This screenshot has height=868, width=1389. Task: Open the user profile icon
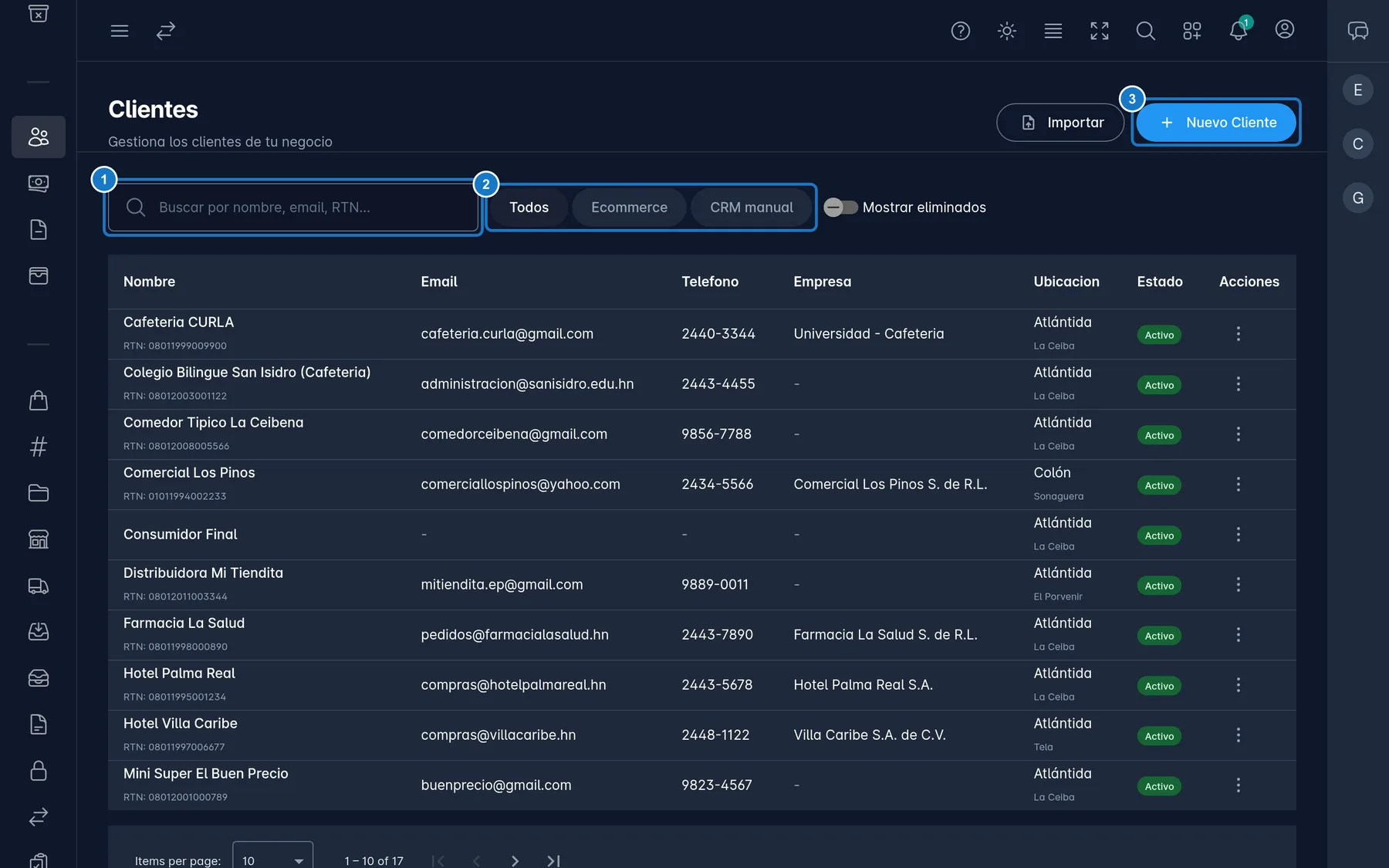point(1285,29)
